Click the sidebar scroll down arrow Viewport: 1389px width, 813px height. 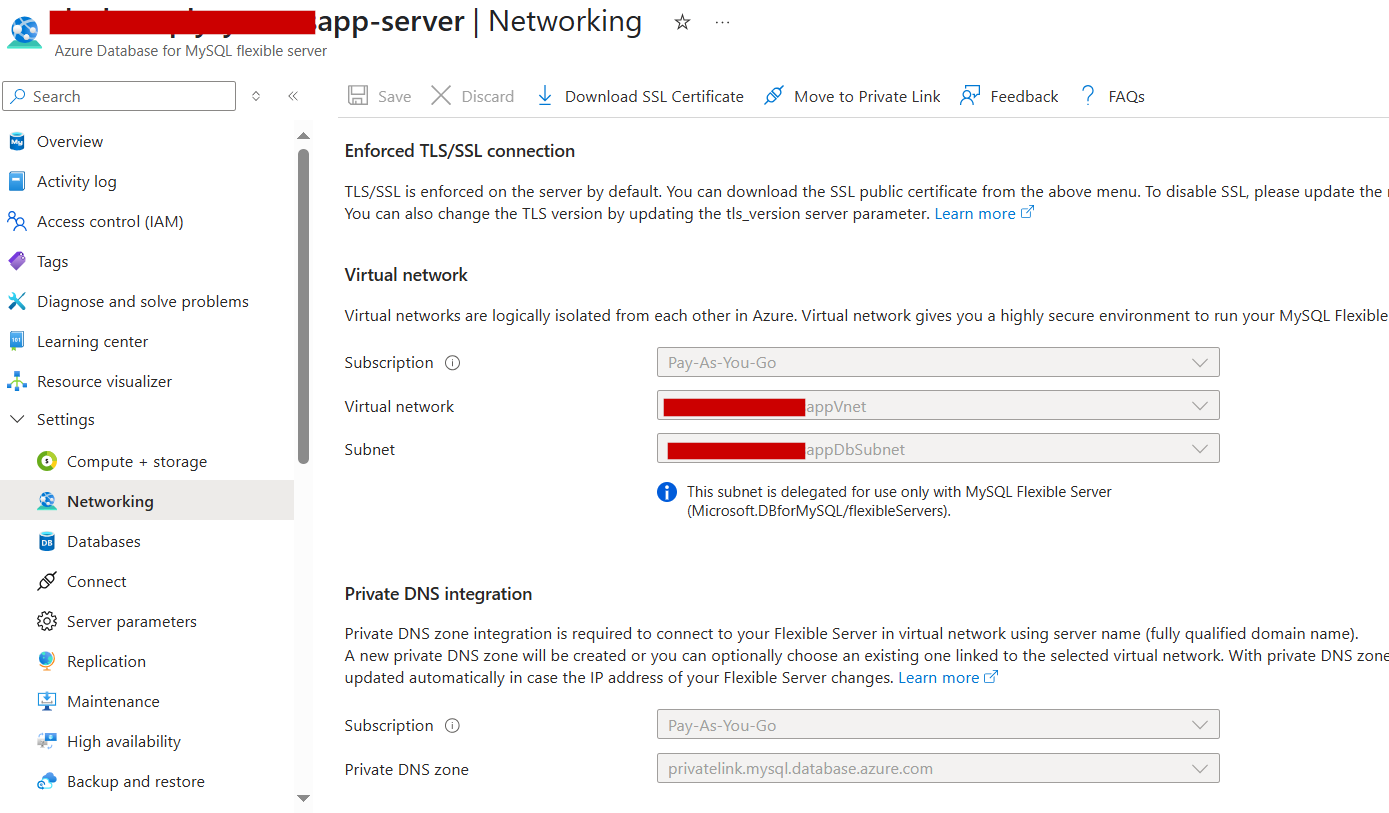(x=304, y=798)
